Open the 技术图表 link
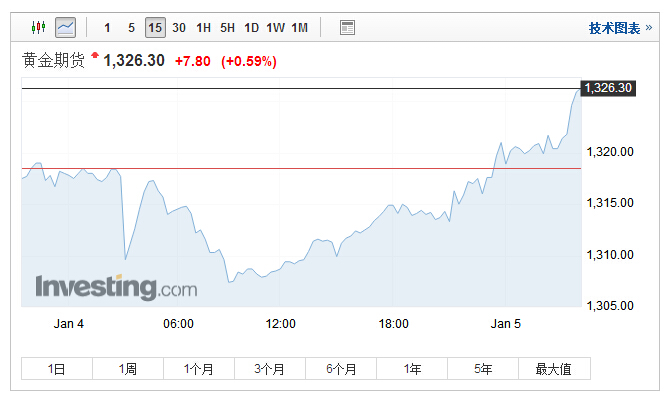 coord(620,28)
